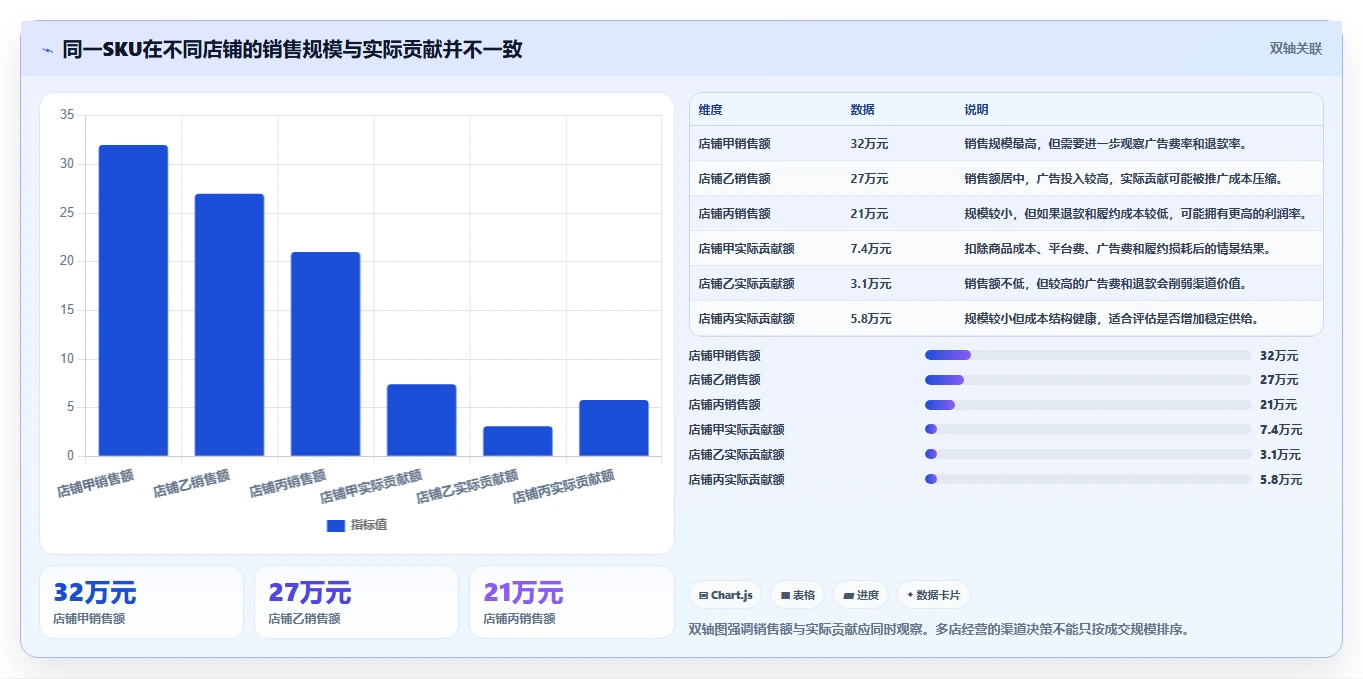
Task: Toggle the 指标值 legend color box
Action: pos(336,525)
